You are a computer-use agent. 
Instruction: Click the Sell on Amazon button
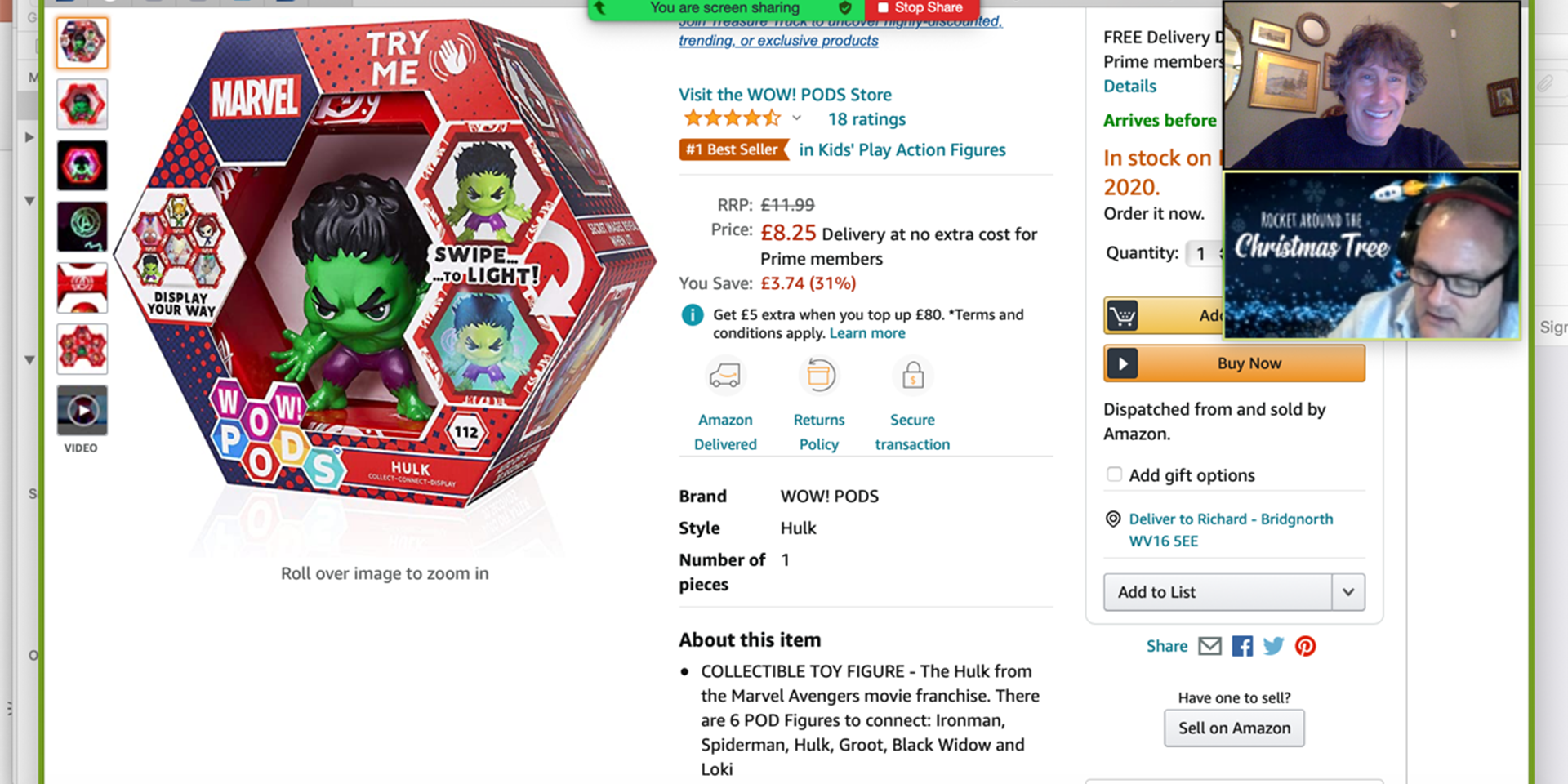point(1234,728)
